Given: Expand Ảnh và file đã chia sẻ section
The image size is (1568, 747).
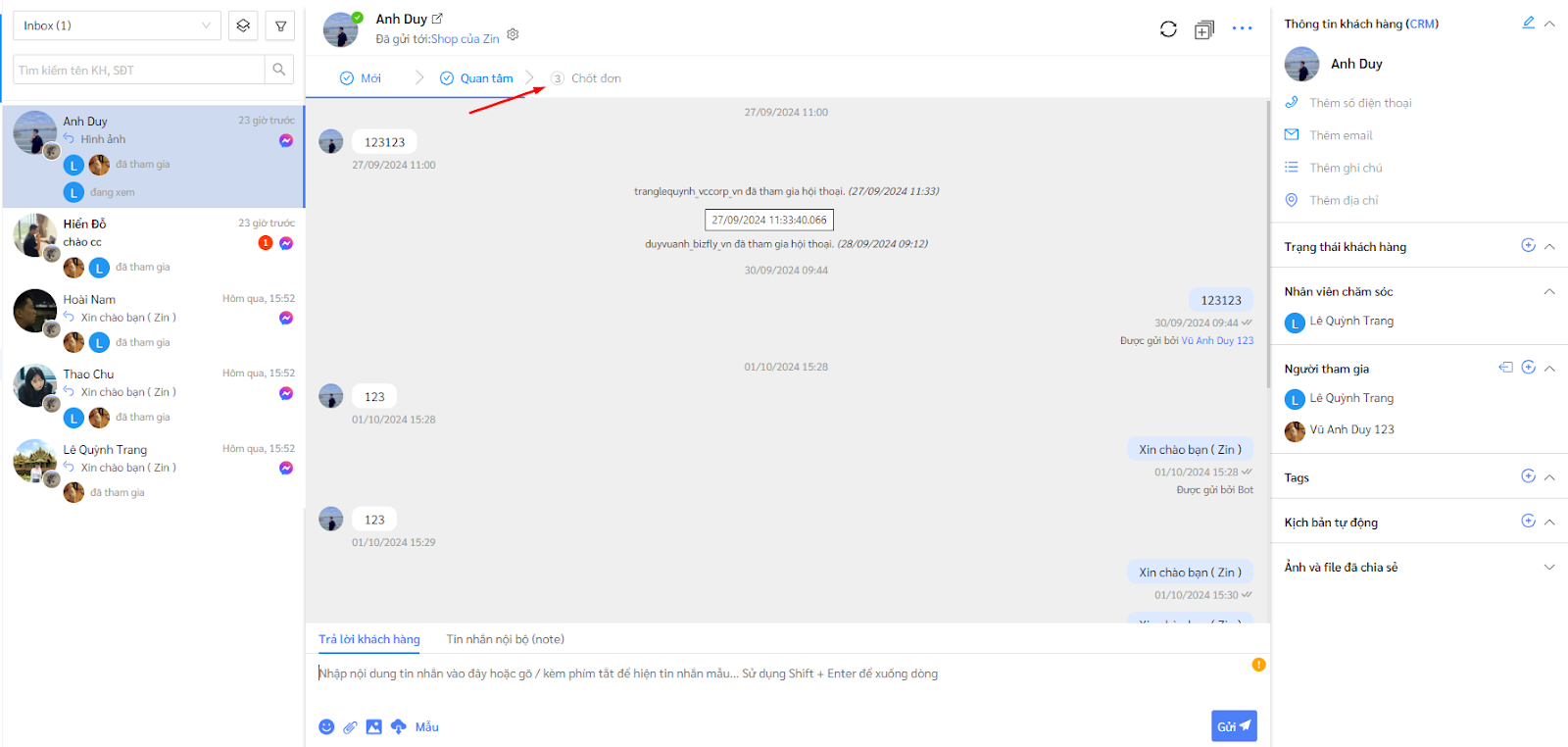Looking at the screenshot, I should [x=1549, y=567].
